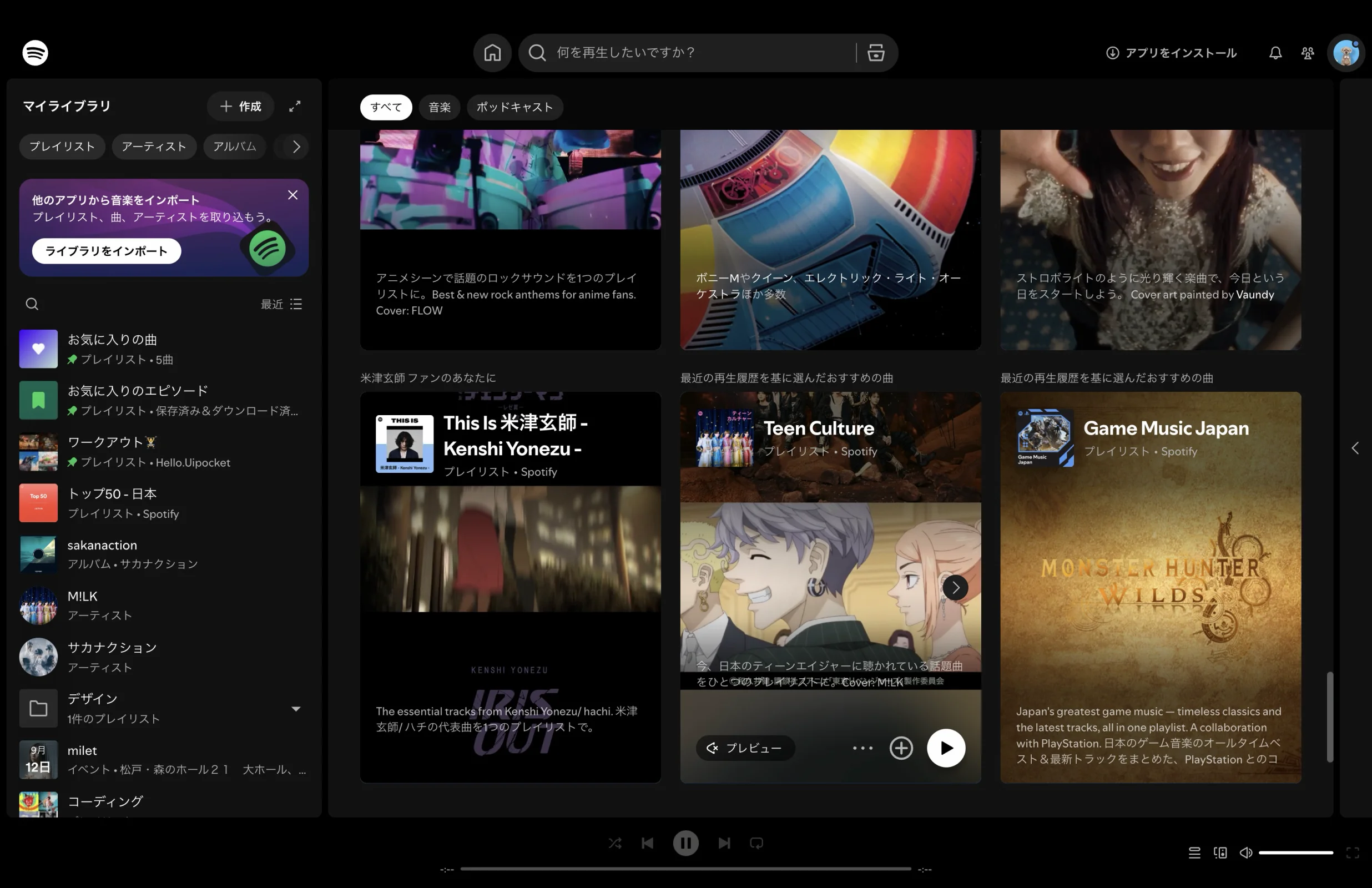Image resolution: width=1372 pixels, height=888 pixels.
Task: Add Teen Culture to library
Action: click(x=900, y=748)
